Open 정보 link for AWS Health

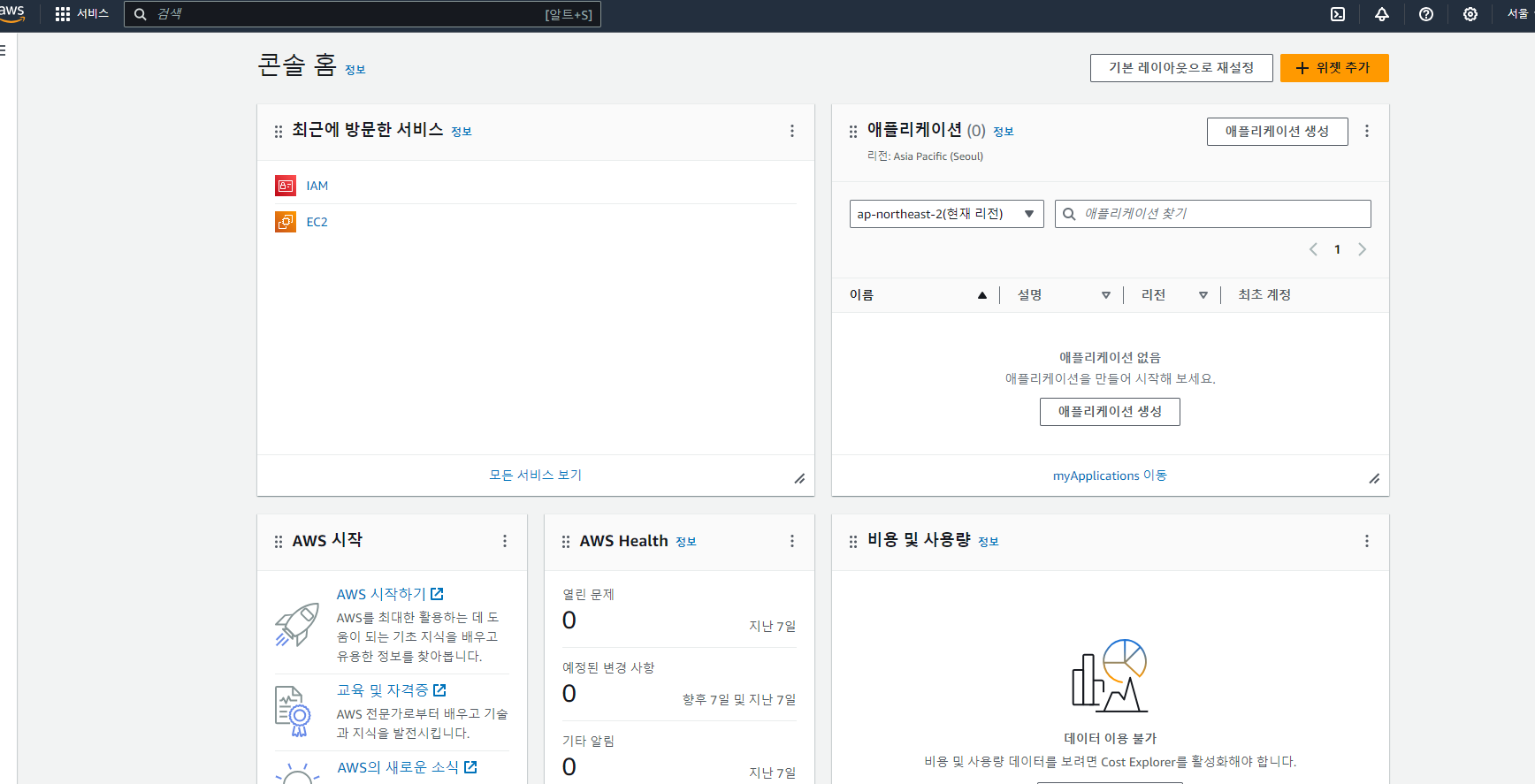[x=686, y=542]
